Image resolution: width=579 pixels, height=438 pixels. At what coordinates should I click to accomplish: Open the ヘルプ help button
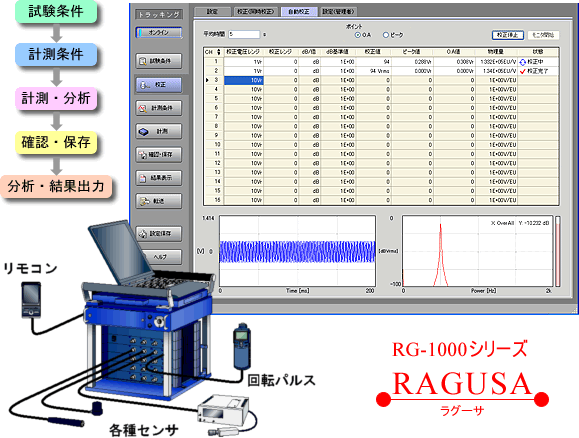[159, 257]
